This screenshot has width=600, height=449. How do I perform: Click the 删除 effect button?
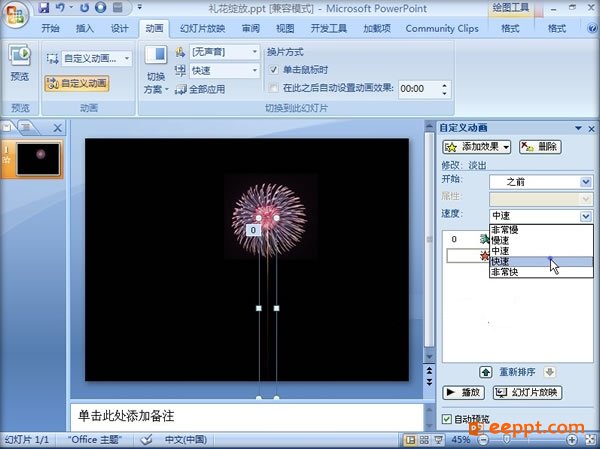tap(540, 147)
